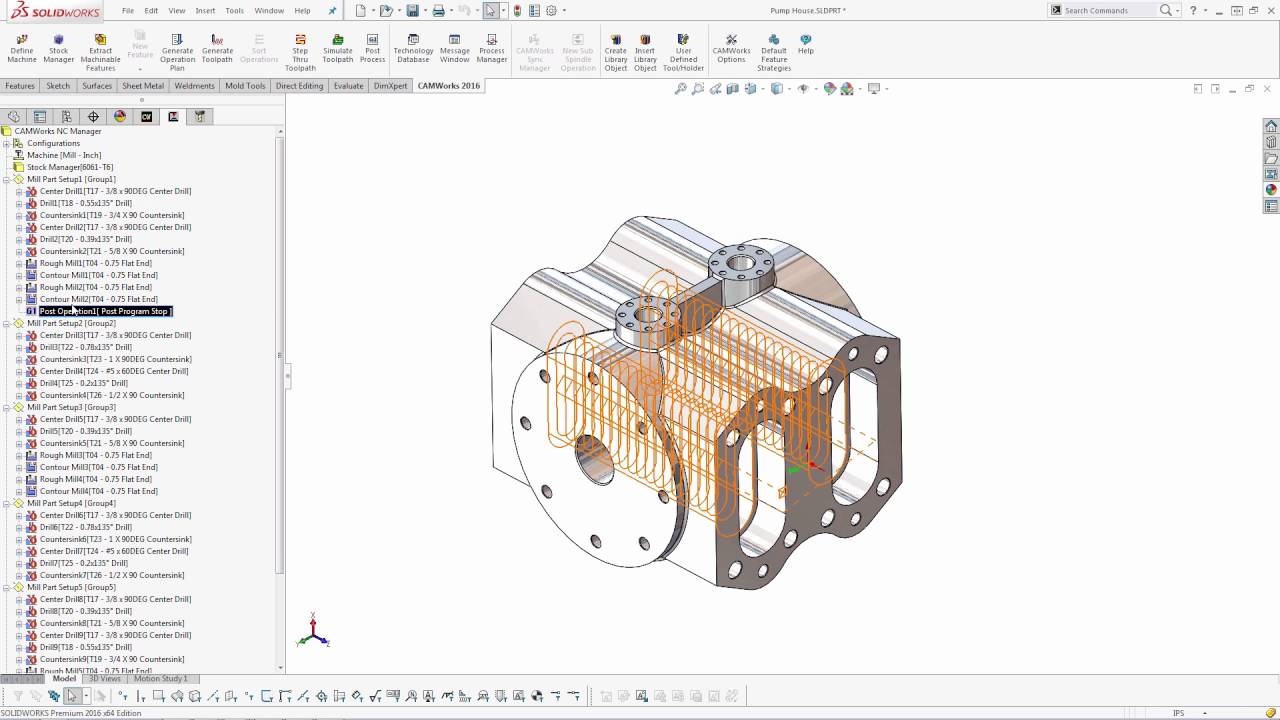Start Step Thru Toolpath
Image resolution: width=1280 pixels, height=720 pixels.
point(300,53)
